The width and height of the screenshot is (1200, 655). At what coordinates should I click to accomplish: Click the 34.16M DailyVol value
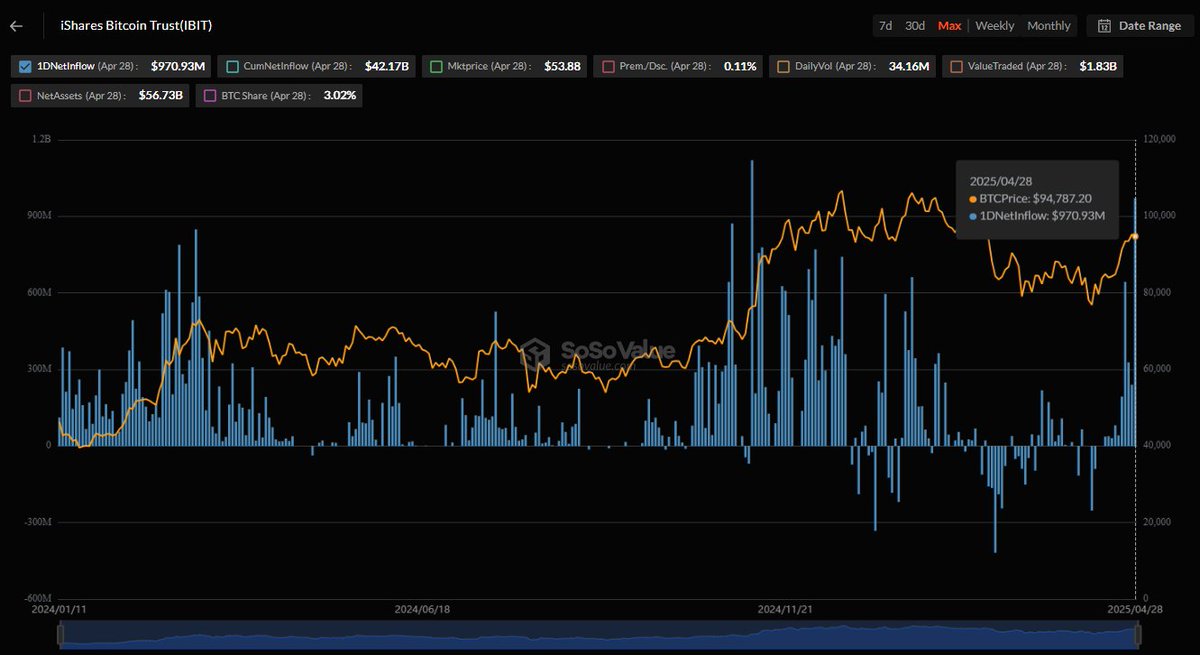[910, 67]
